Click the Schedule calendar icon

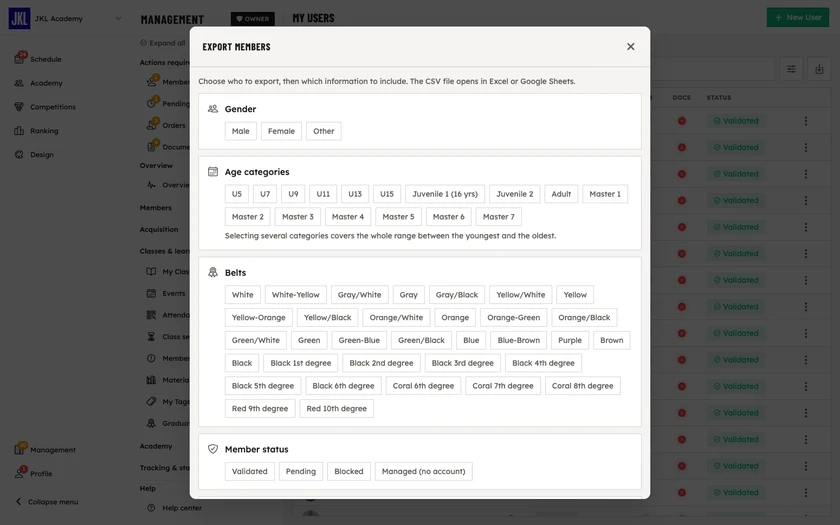point(19,59)
